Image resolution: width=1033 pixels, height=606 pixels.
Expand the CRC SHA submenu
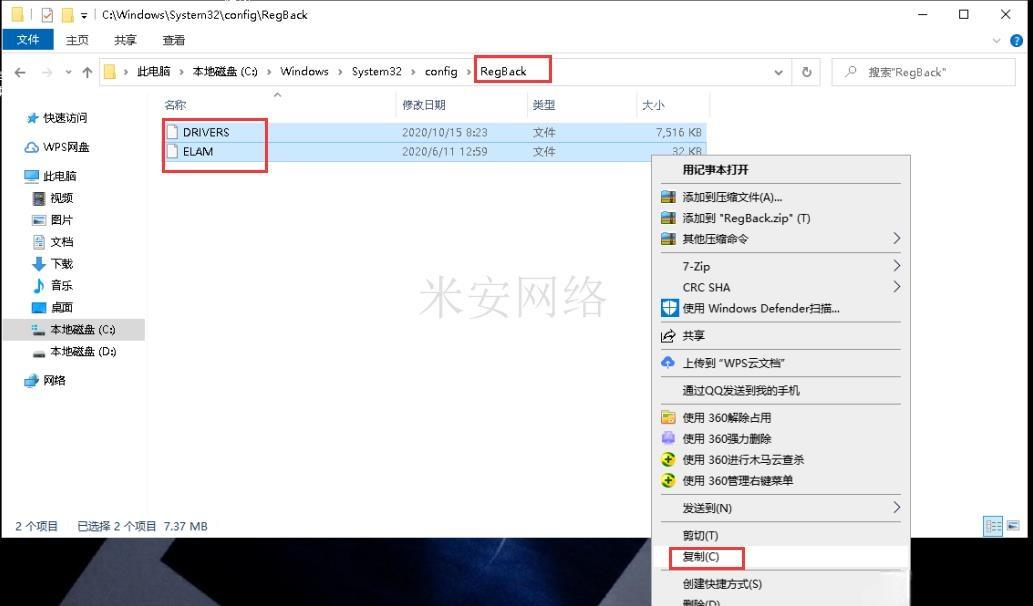click(x=780, y=287)
